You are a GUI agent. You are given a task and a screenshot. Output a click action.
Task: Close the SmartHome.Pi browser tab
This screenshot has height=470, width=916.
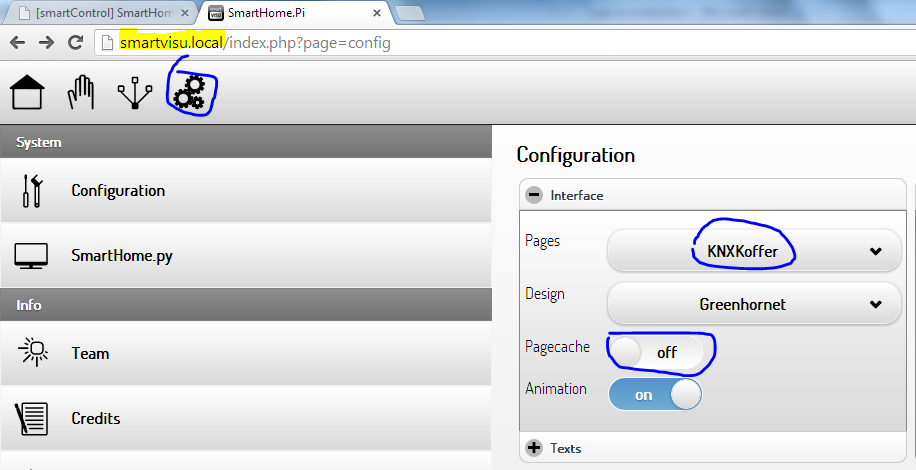377,13
